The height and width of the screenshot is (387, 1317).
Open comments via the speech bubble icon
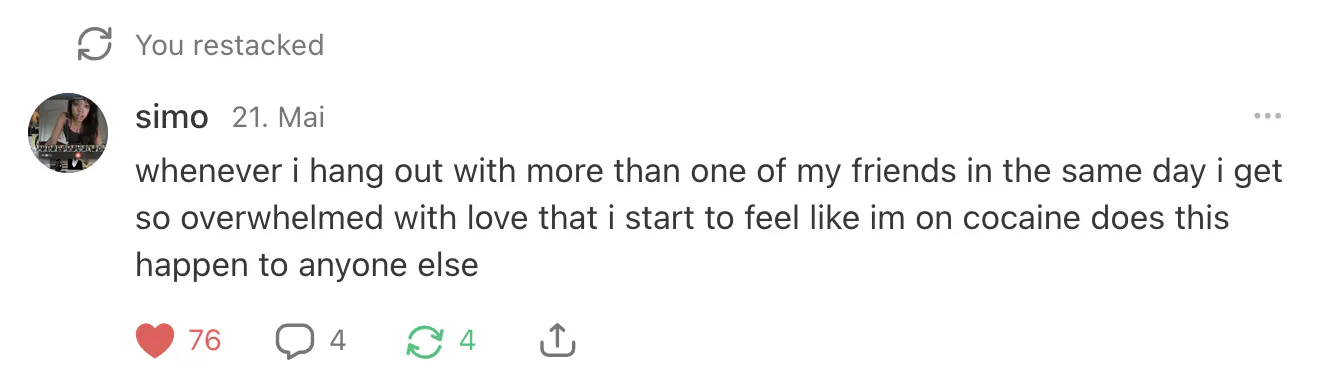point(294,341)
